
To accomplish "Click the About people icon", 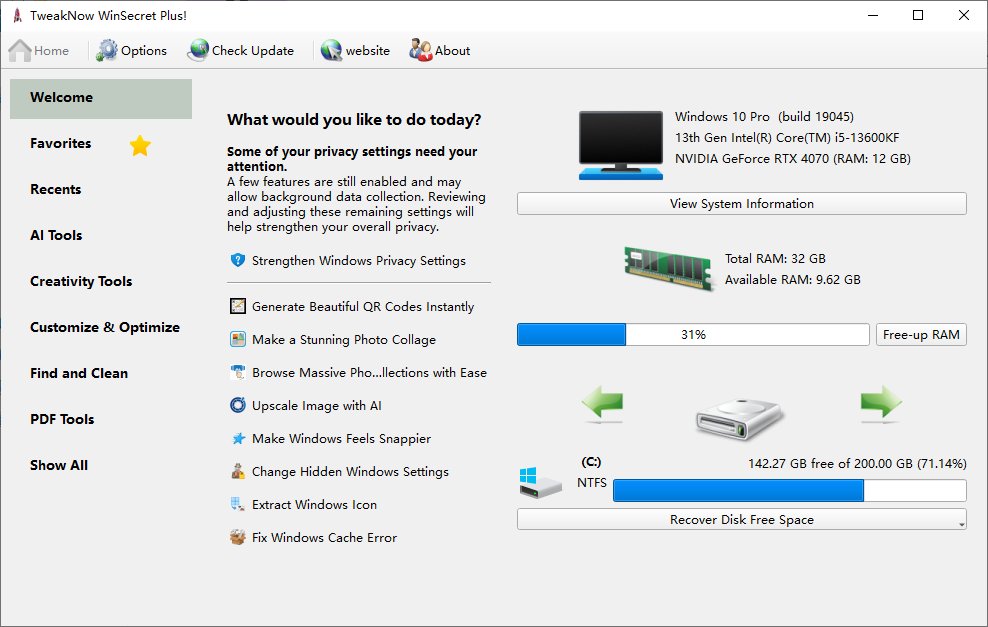I will 420,50.
